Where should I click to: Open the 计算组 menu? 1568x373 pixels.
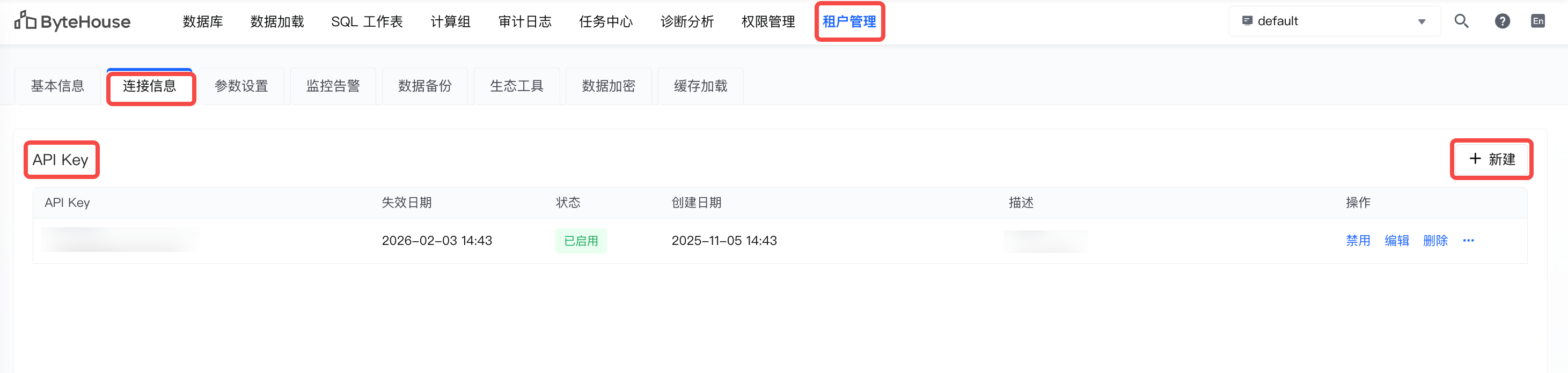450,22
